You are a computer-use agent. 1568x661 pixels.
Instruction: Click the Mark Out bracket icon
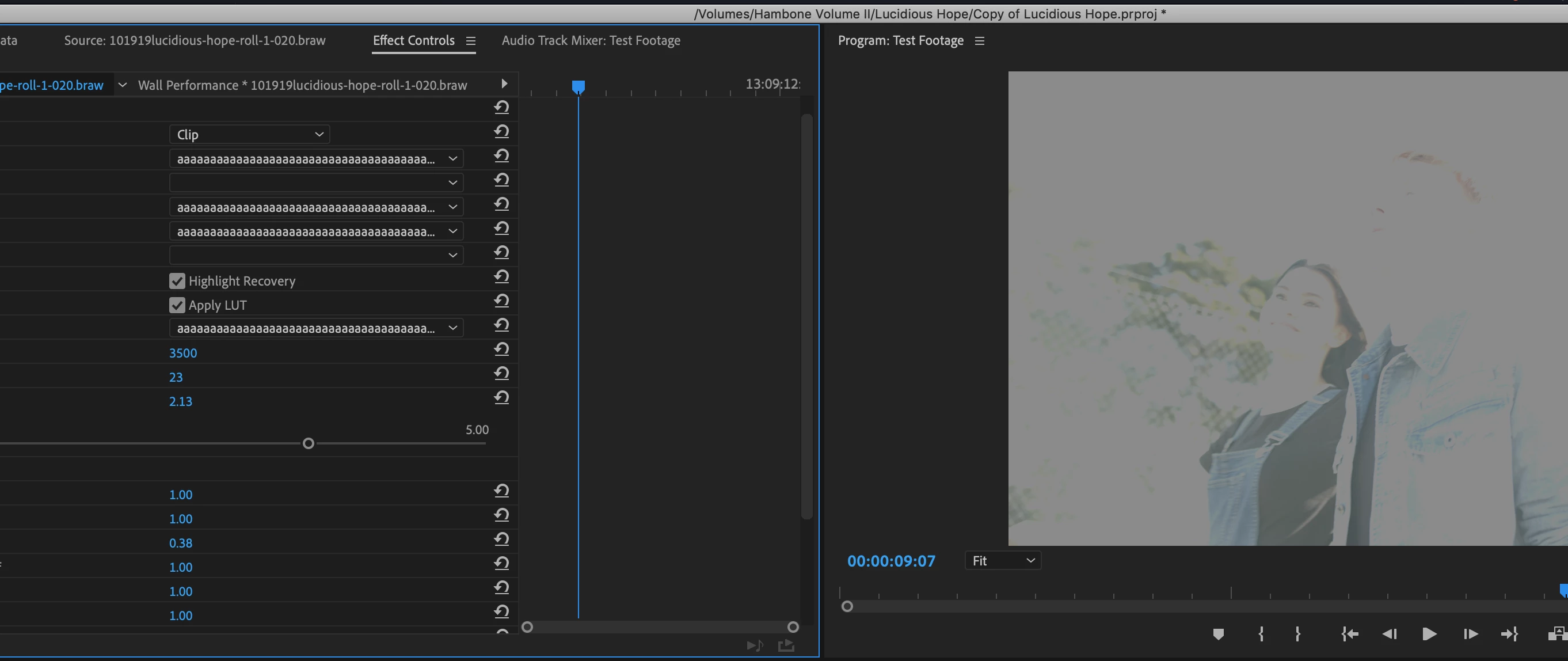1297,634
